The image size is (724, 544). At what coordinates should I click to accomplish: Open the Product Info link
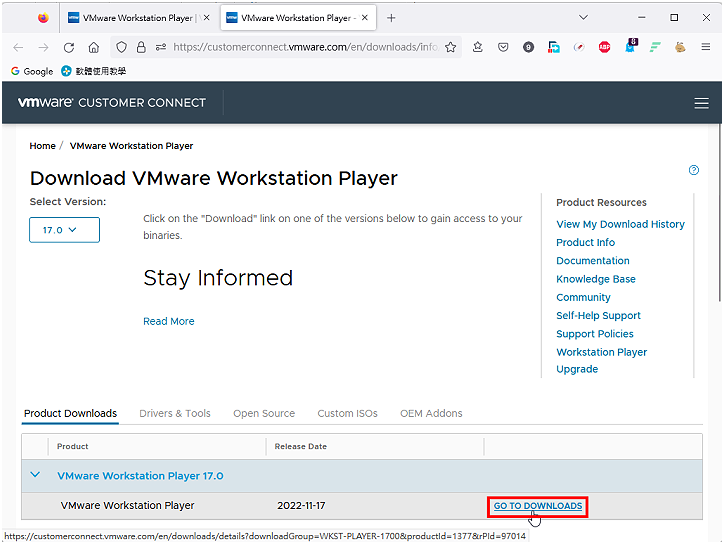point(585,242)
